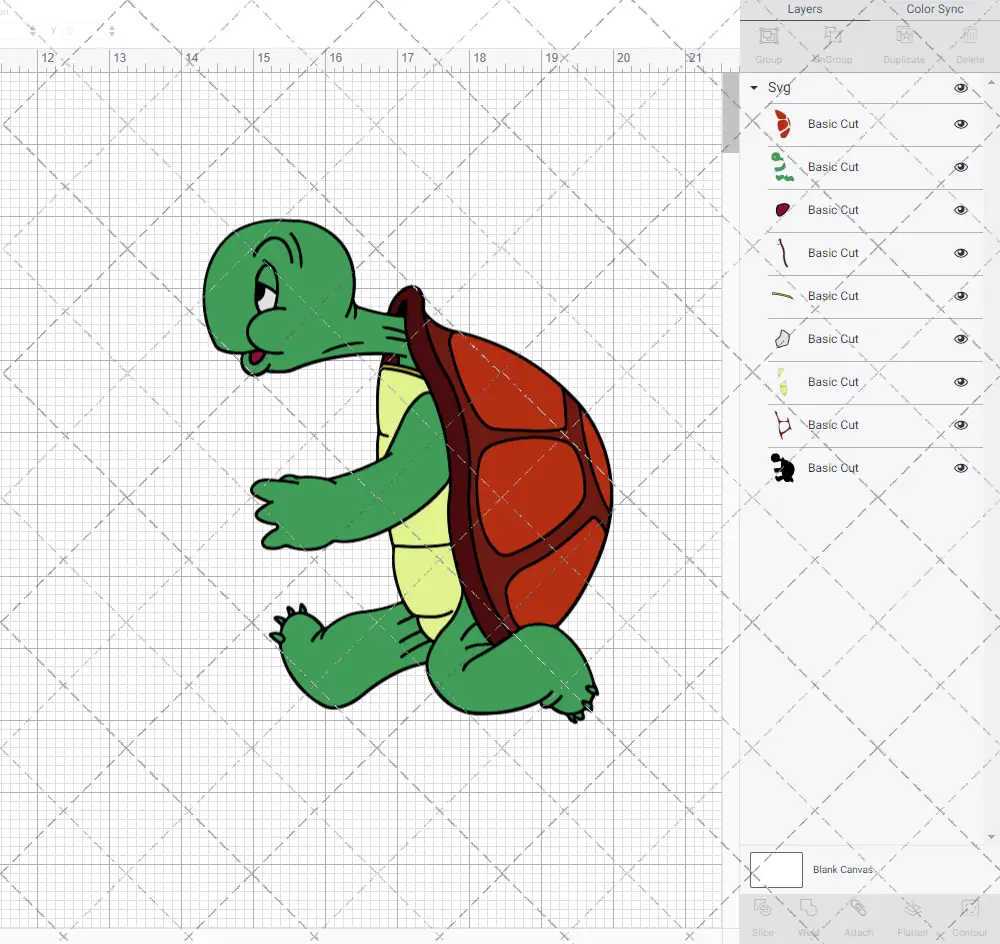
Task: Select the thin maroon line layer thumbnail
Action: [783, 253]
